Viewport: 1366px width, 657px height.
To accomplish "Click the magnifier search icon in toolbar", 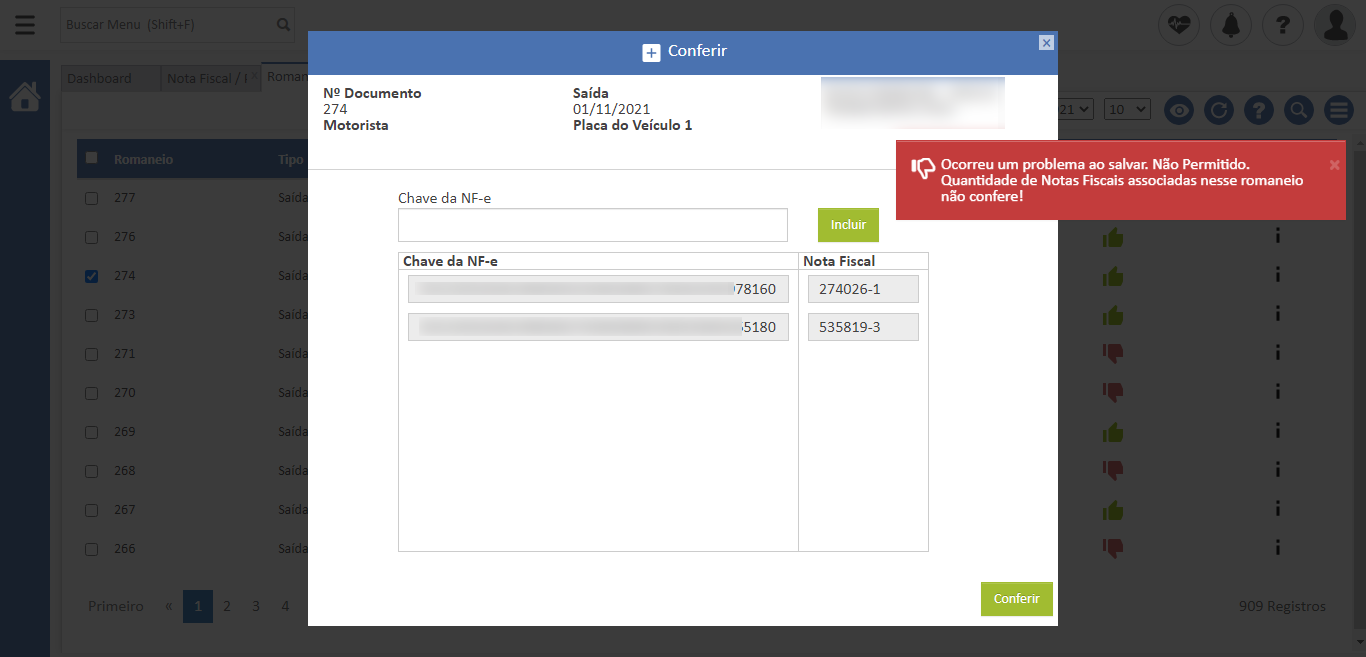I will pyautogui.click(x=1298, y=110).
